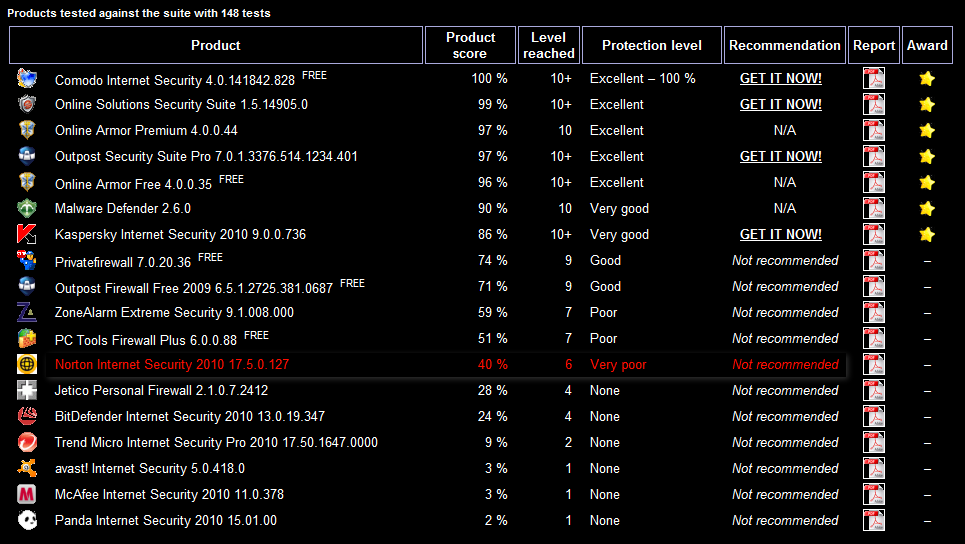Select the Privatefirewall 7.0.20.36 product name
965x544 pixels.
123,262
